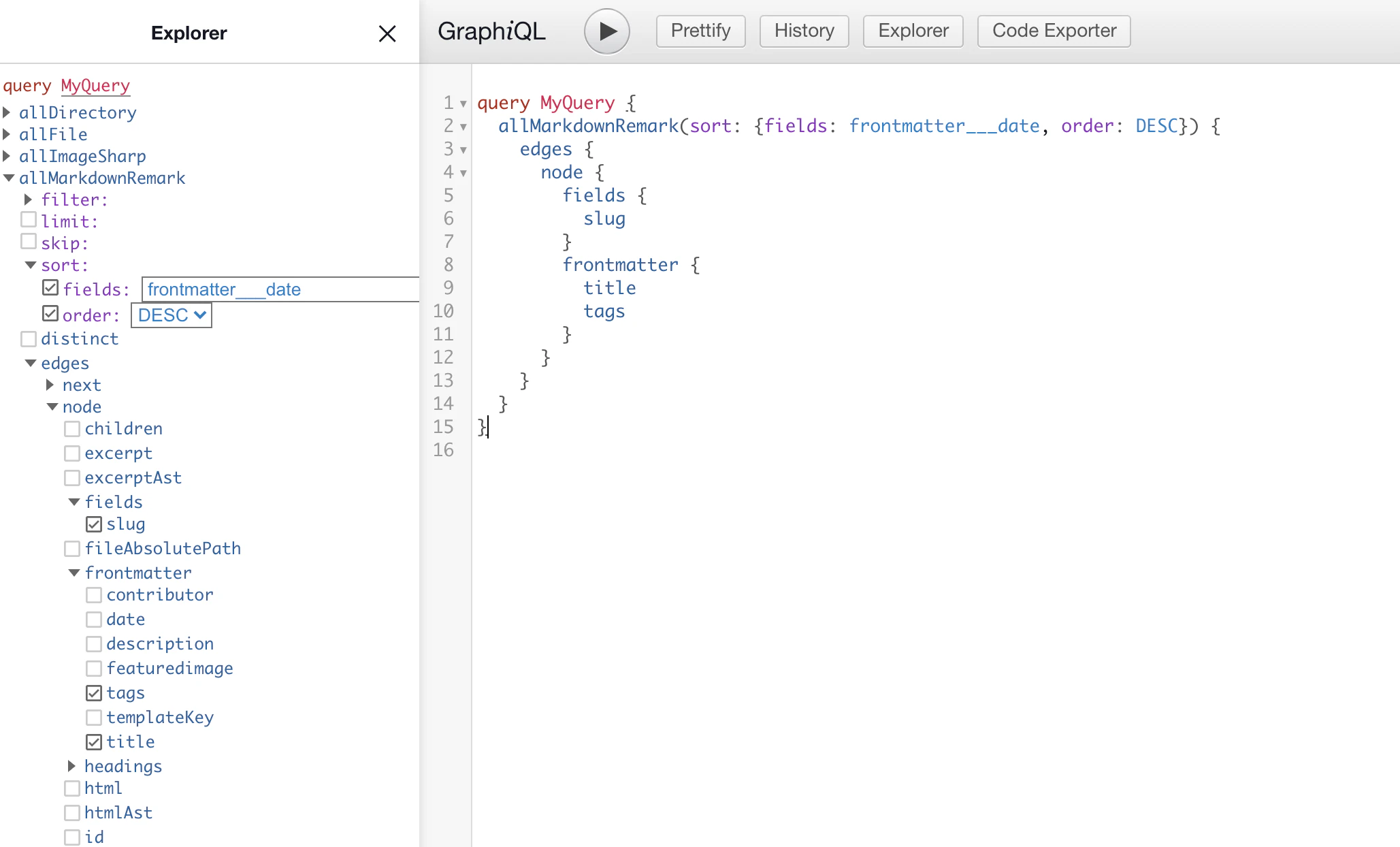1400x847 pixels.
Task: Check the fileAbsolutePath checkbox
Action: (72, 549)
